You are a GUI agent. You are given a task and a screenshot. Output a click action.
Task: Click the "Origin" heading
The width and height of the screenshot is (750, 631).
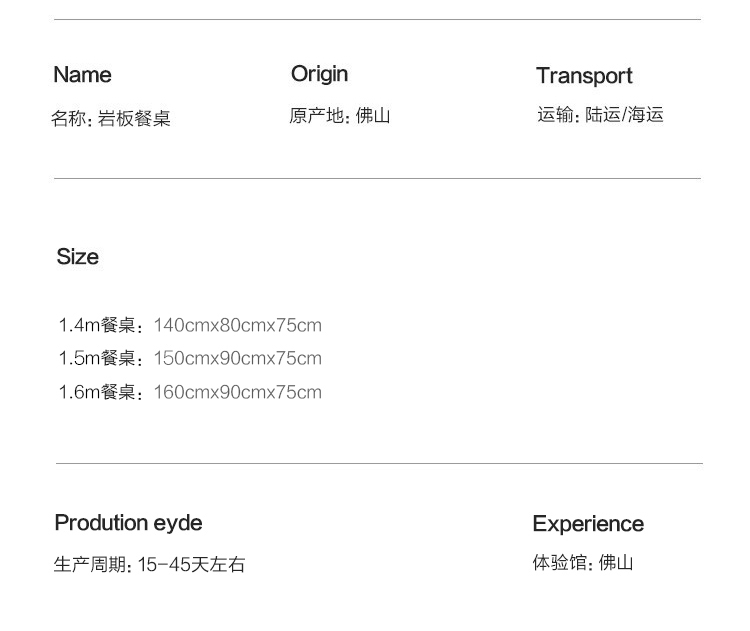[x=319, y=74]
